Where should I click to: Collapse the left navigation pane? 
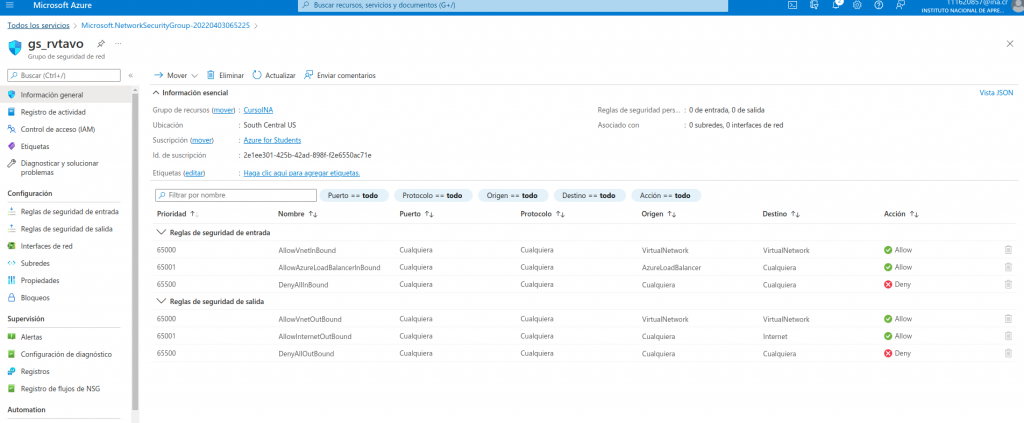point(131,76)
